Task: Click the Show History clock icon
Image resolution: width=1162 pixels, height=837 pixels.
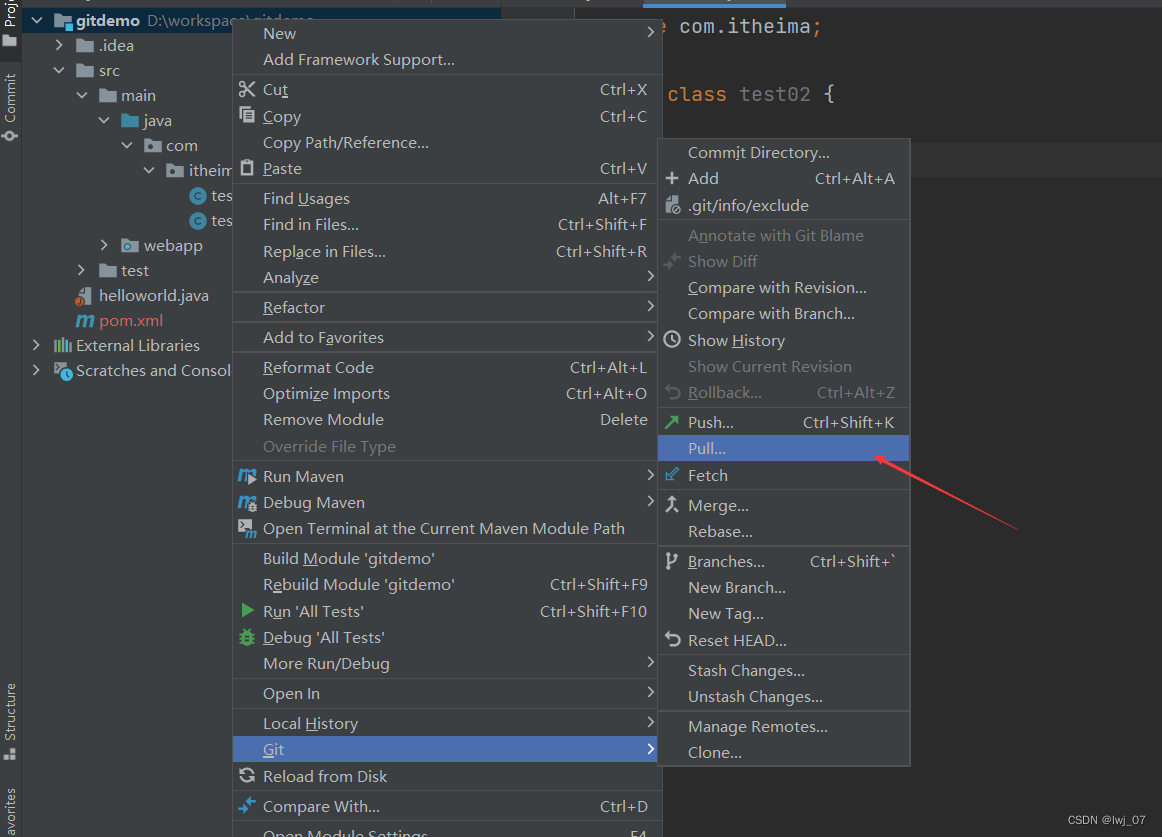Action: coord(671,340)
